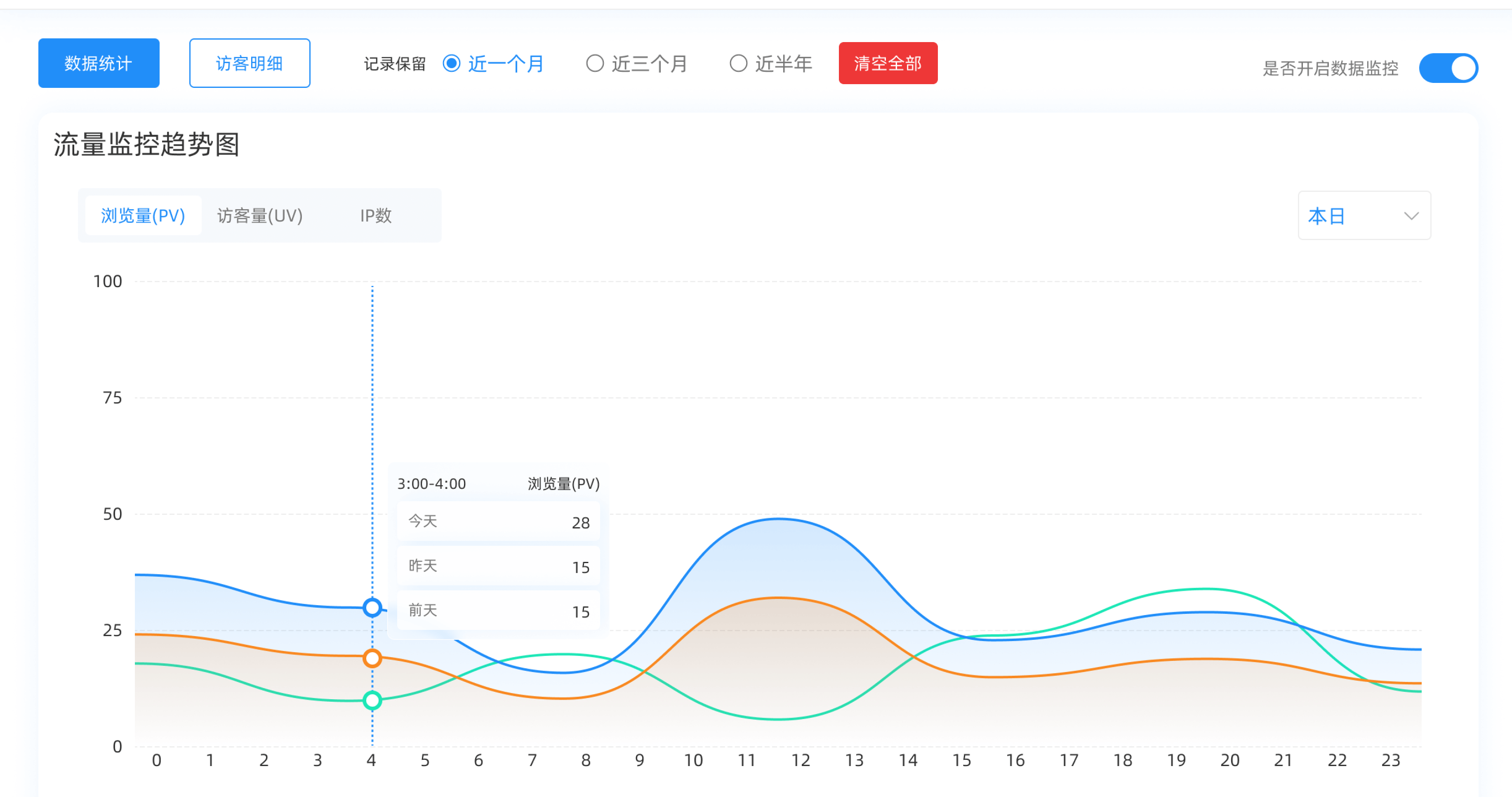
Task: Click the green line marker at hour 4
Action: click(x=372, y=700)
